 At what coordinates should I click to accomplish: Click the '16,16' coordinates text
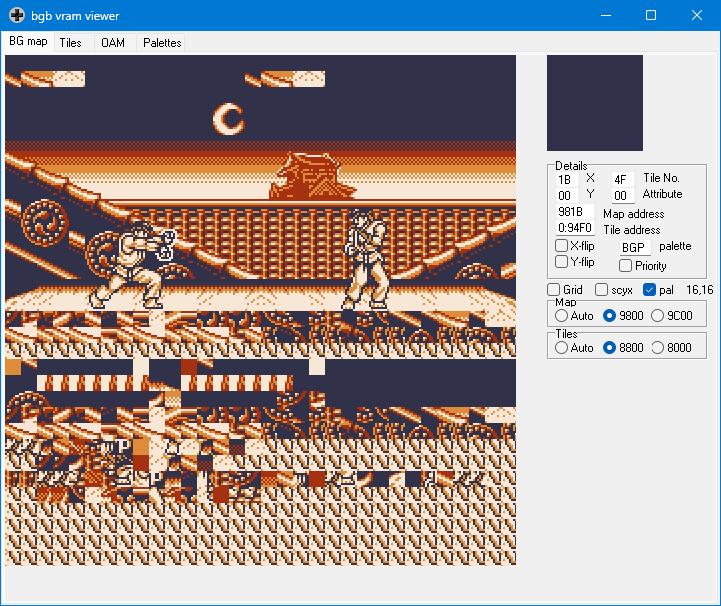[699, 290]
